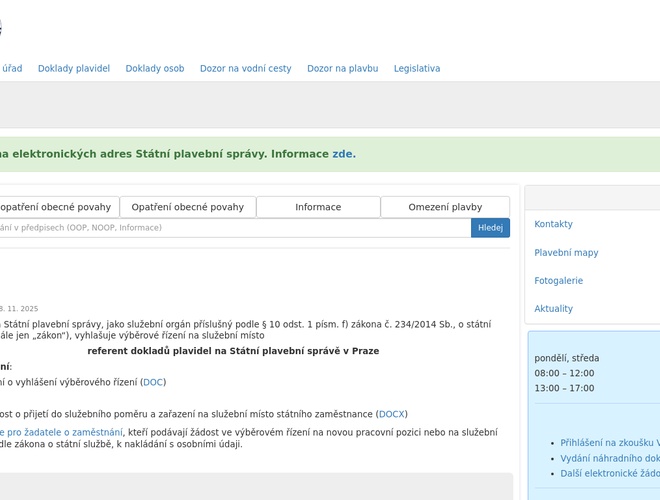Download the DOCX application form
The height and width of the screenshot is (500, 660).
(x=391, y=414)
